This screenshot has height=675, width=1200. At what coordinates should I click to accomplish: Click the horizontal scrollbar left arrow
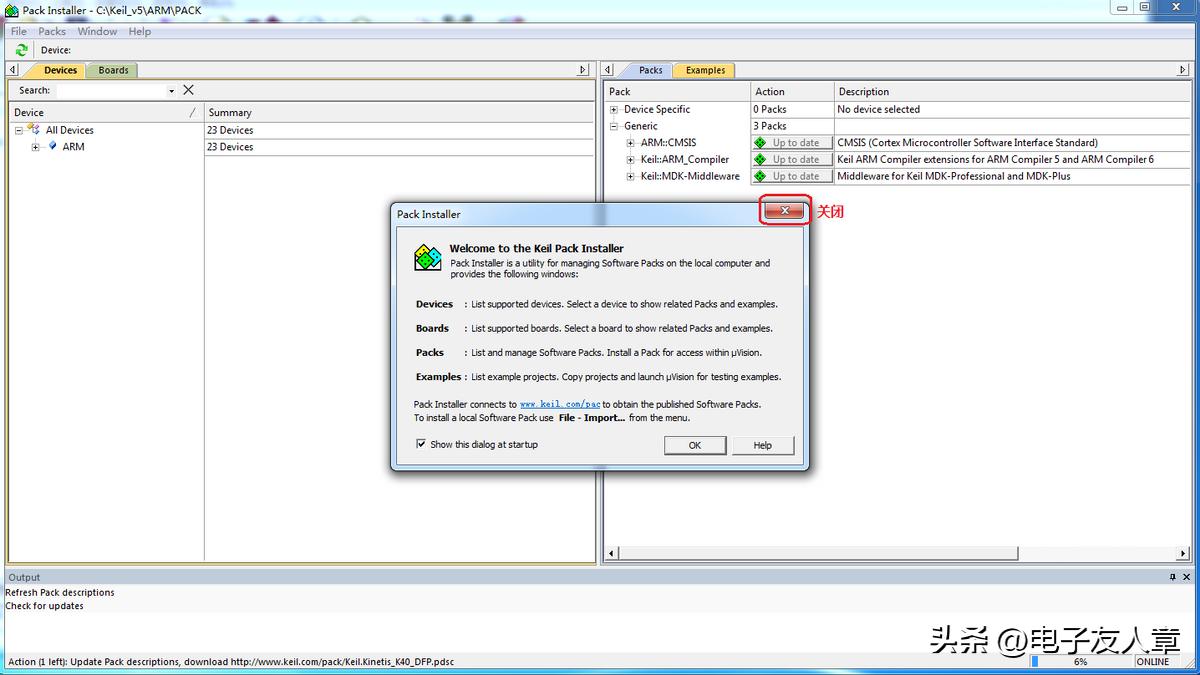612,552
